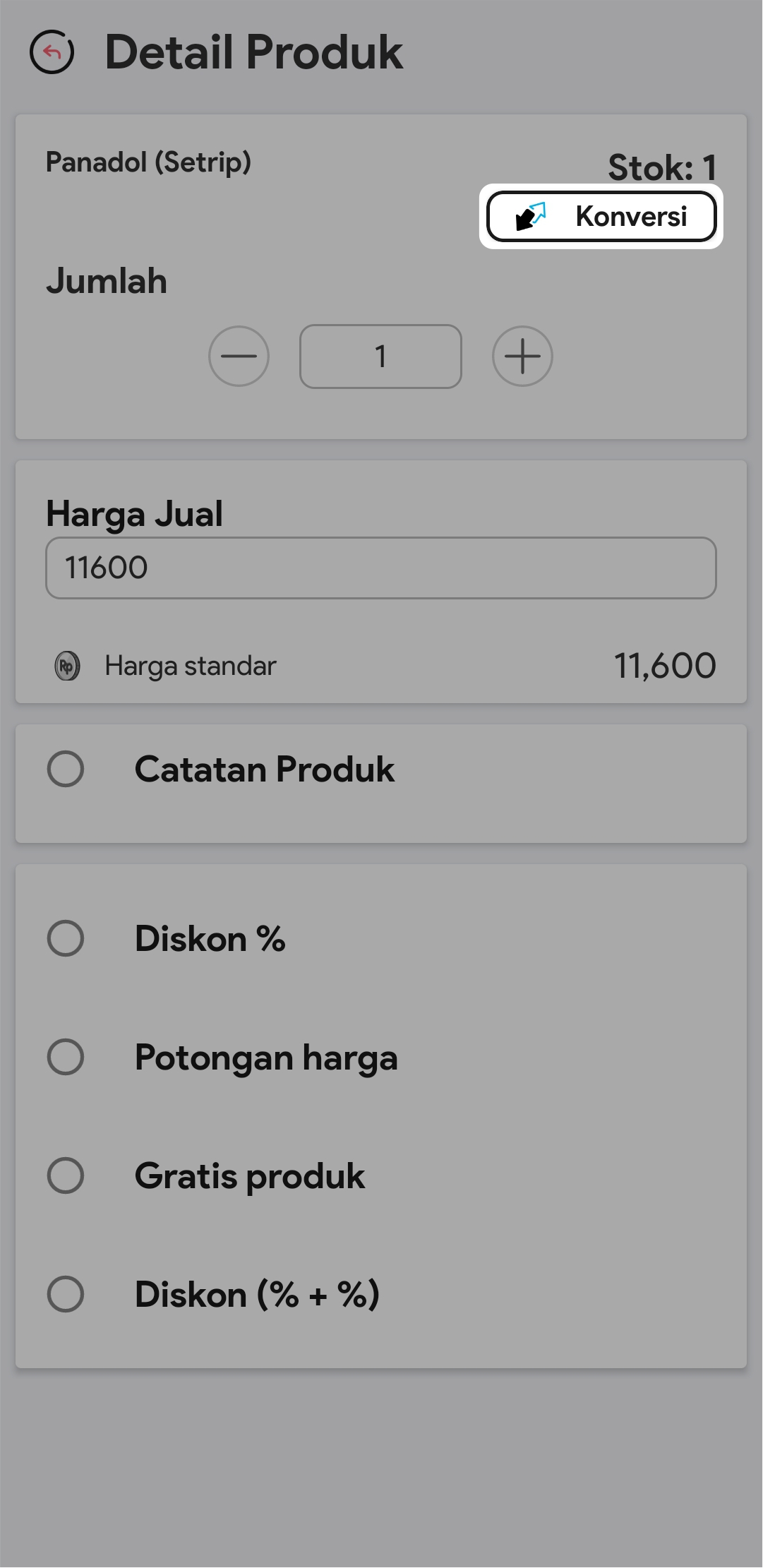Tap the 11,600 standard price value
This screenshot has width=763, height=1568.
point(665,666)
